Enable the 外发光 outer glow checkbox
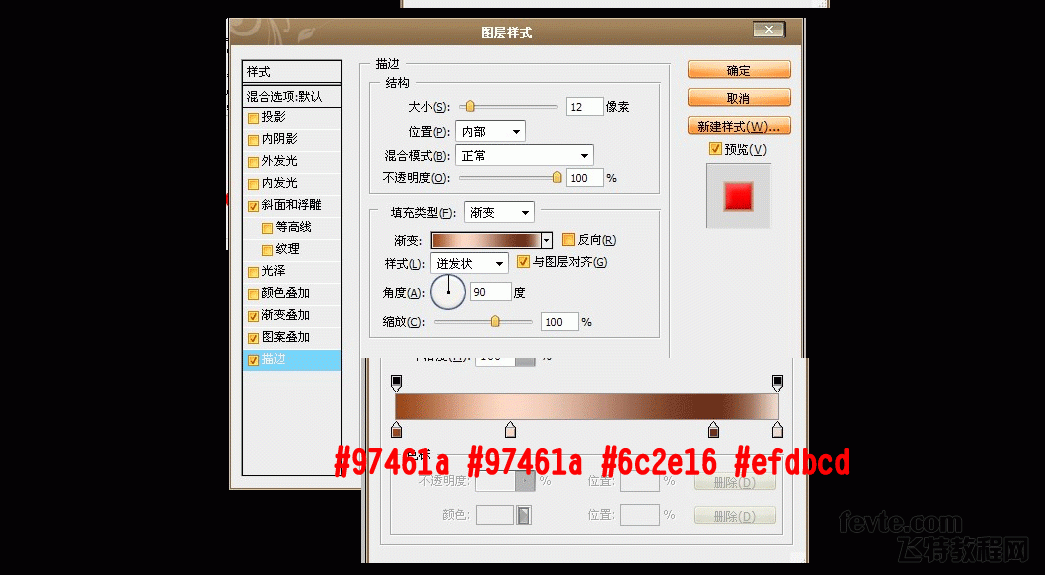The image size is (1045, 575). click(x=253, y=163)
